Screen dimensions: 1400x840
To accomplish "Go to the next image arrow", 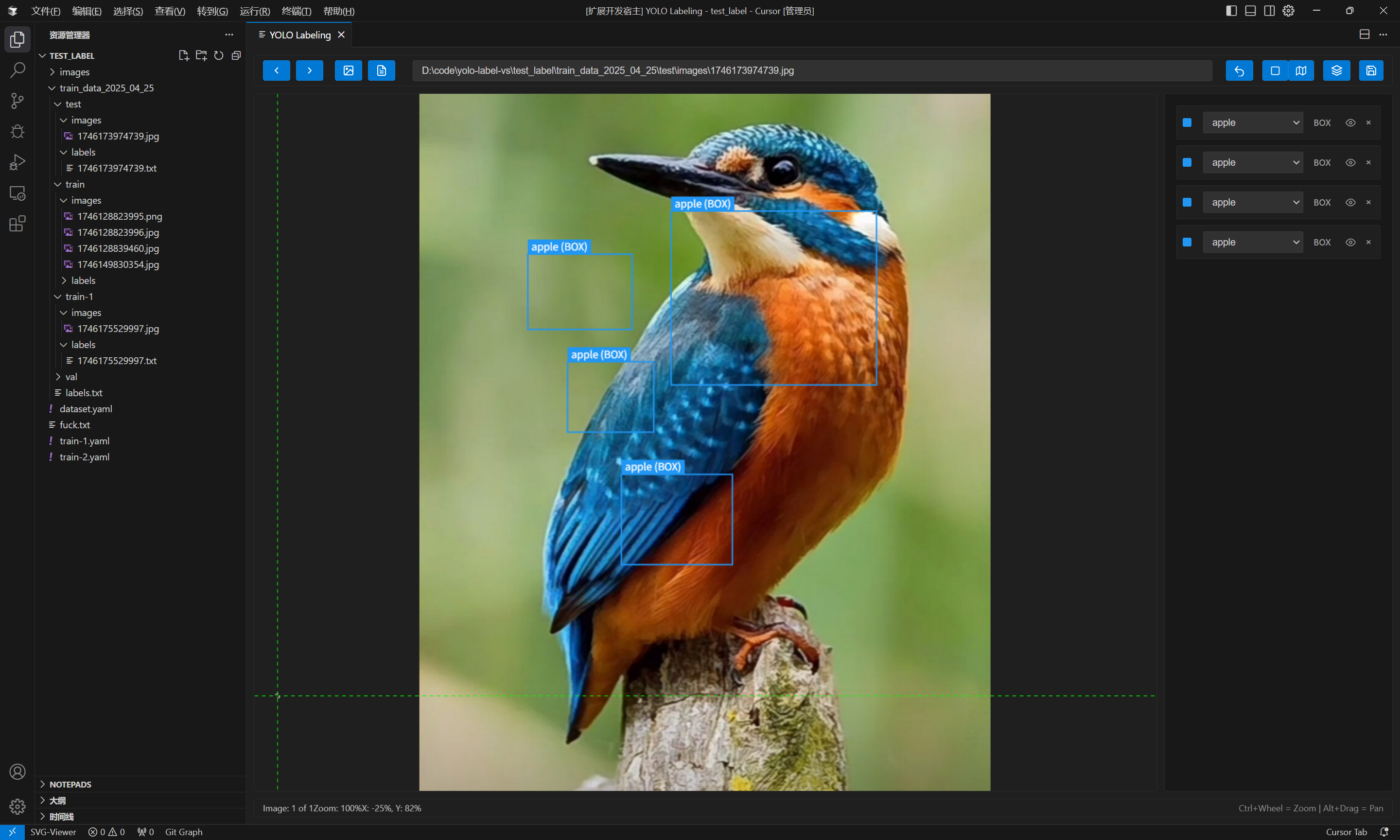I will coord(310,70).
